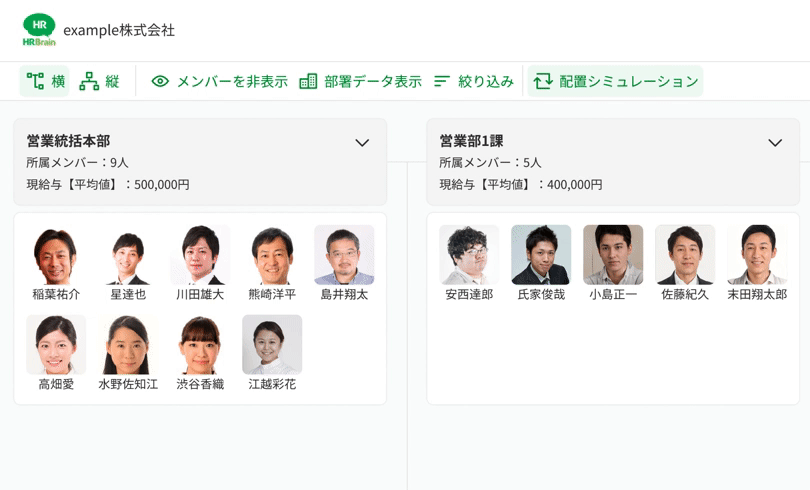Open 川田雄大 member photo
Image resolution: width=810 pixels, height=490 pixels.
coord(200,255)
